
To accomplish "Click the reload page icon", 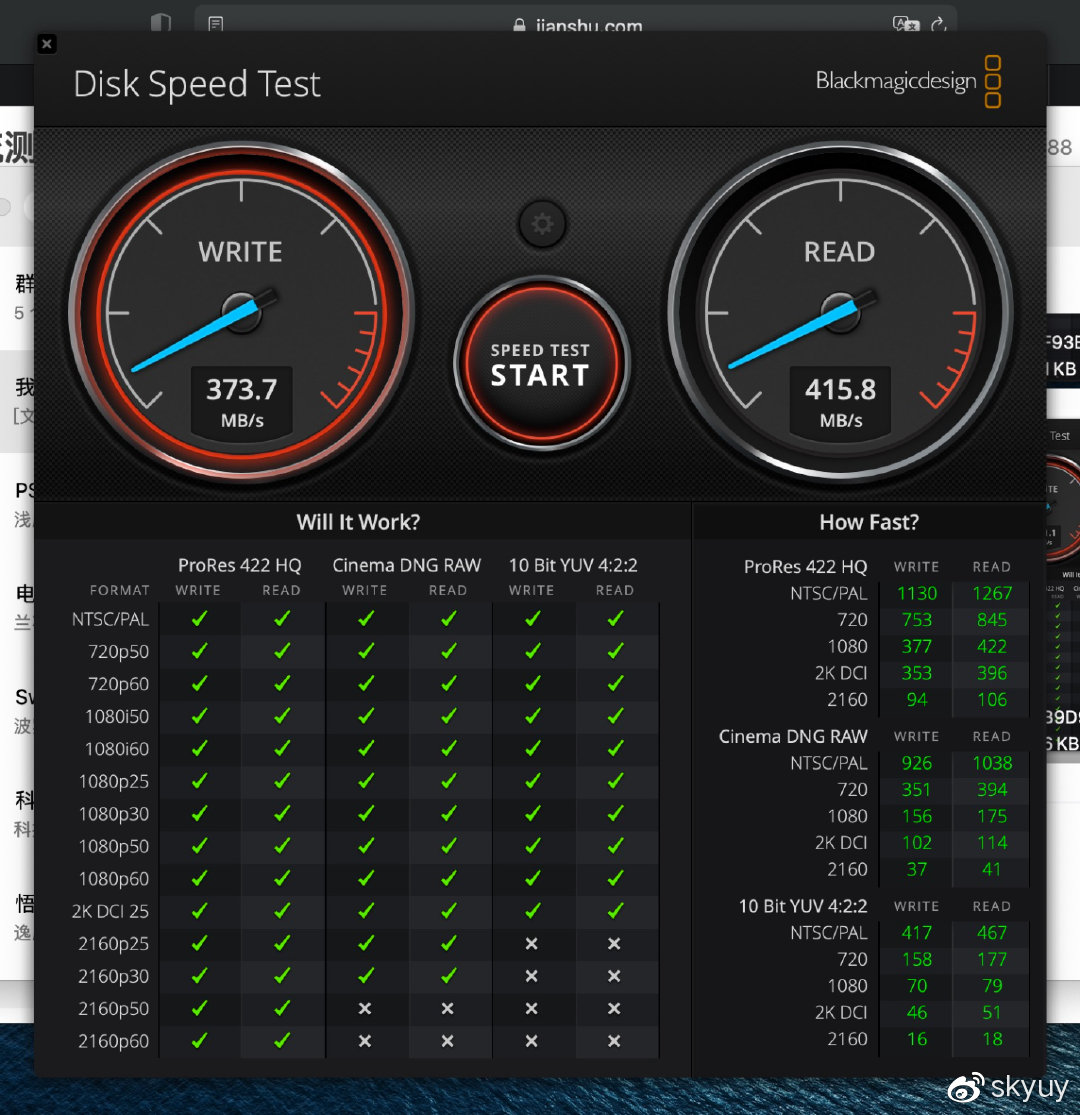I will [939, 24].
